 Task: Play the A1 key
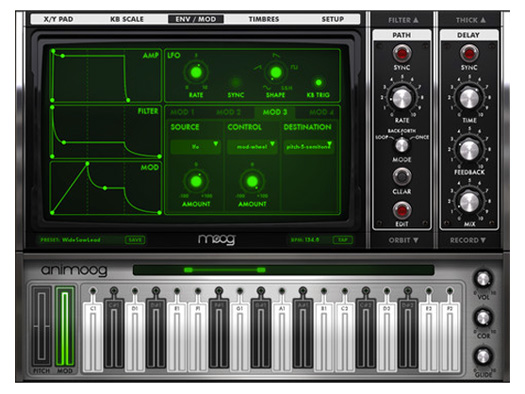point(282,336)
